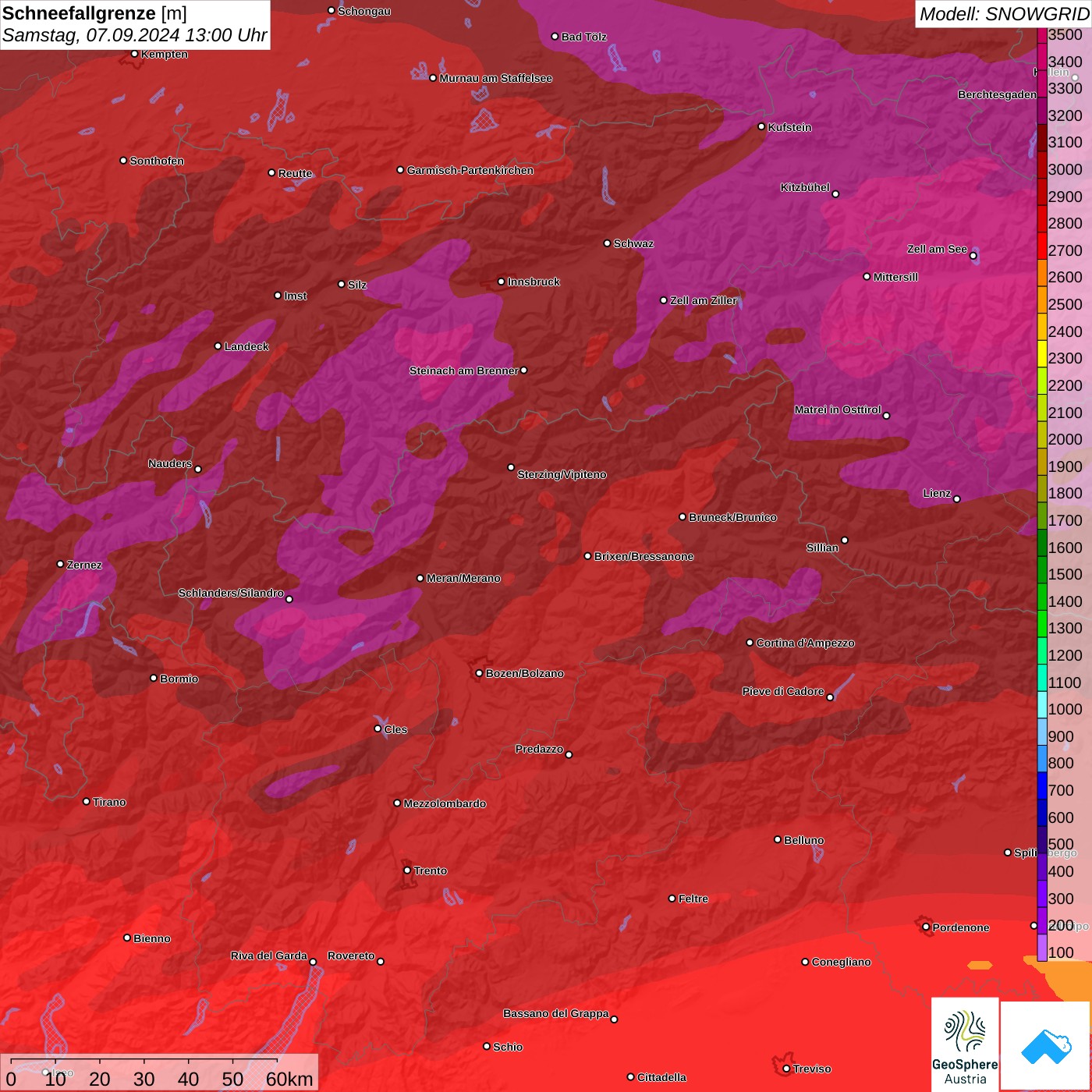The height and width of the screenshot is (1092, 1092).
Task: Click the 2700 m red legend swatch
Action: (1042, 245)
